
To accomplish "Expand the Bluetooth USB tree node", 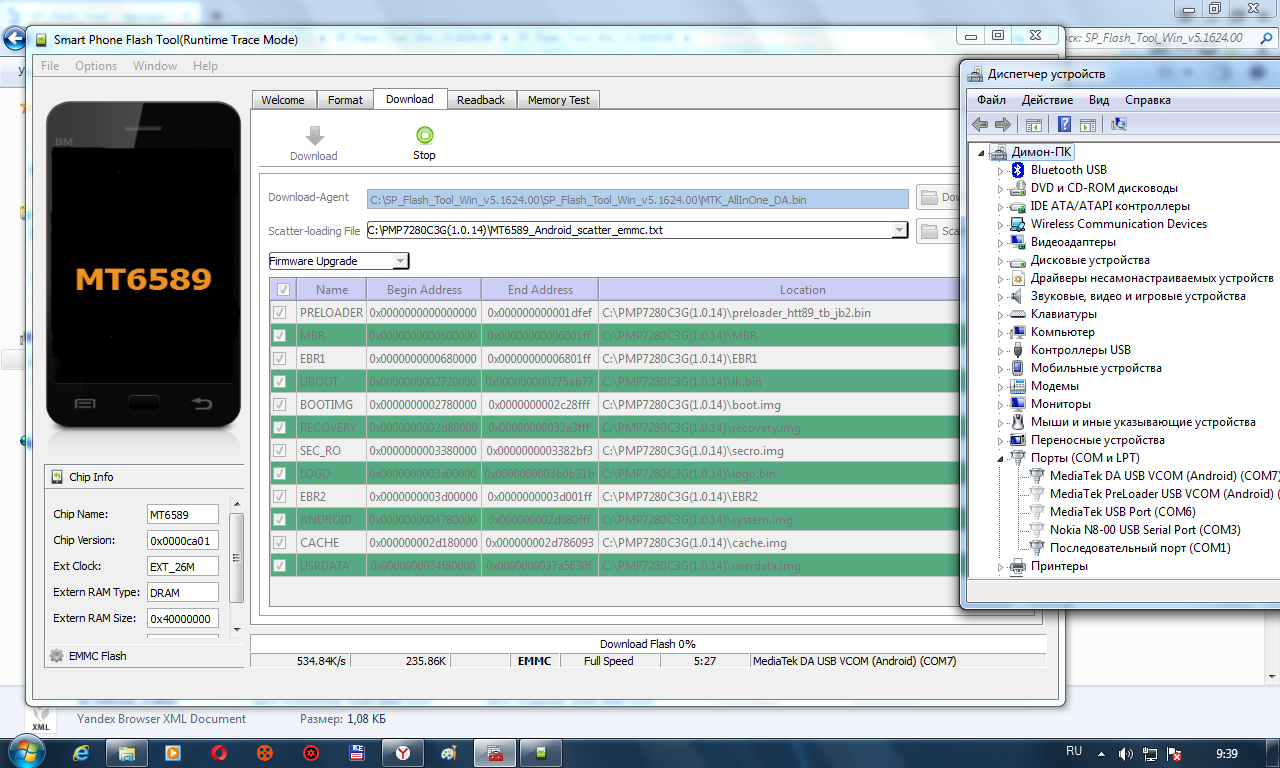I will pos(1000,170).
